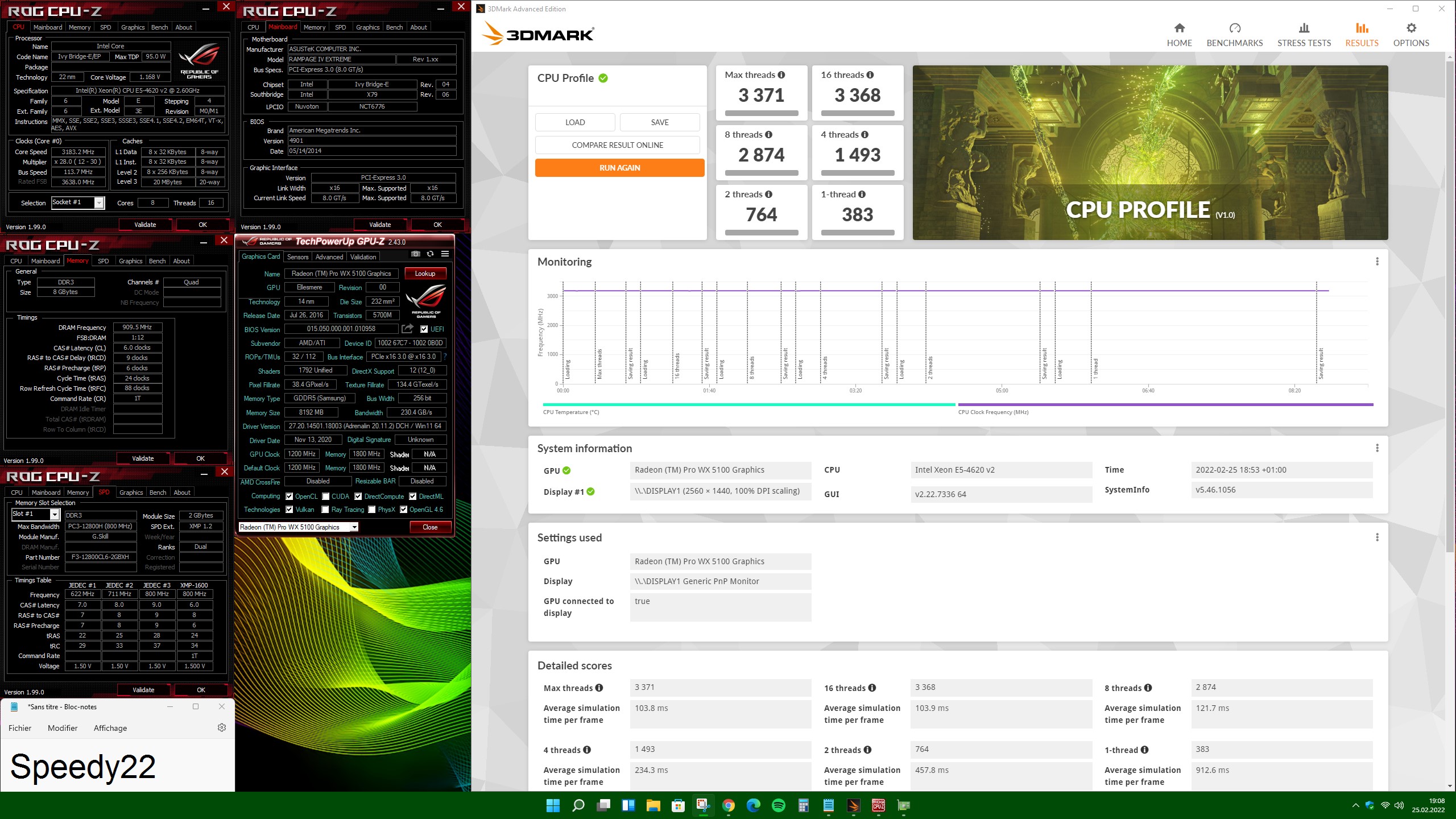1456x819 pixels.
Task: Click the Bus Interface question mark icon
Action: [x=445, y=357]
